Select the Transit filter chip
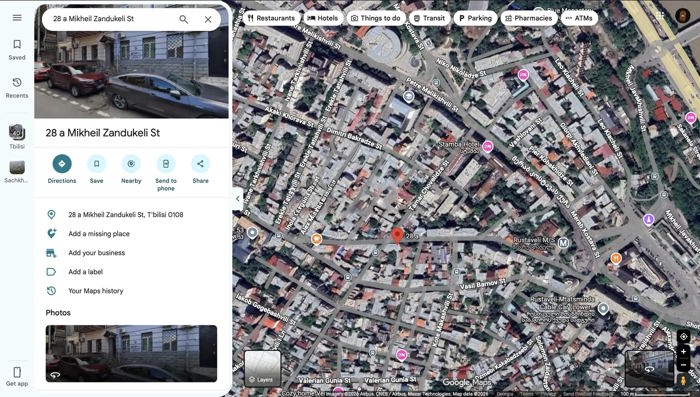Image resolution: width=700 pixels, height=397 pixels. pos(429,18)
